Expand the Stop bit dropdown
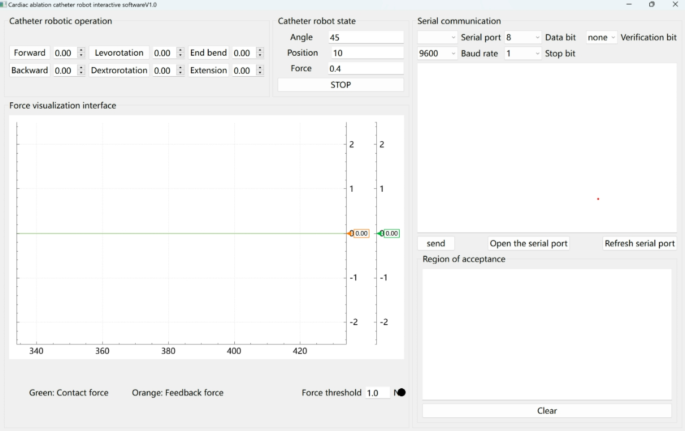This screenshot has height=431, width=685. pos(522,53)
